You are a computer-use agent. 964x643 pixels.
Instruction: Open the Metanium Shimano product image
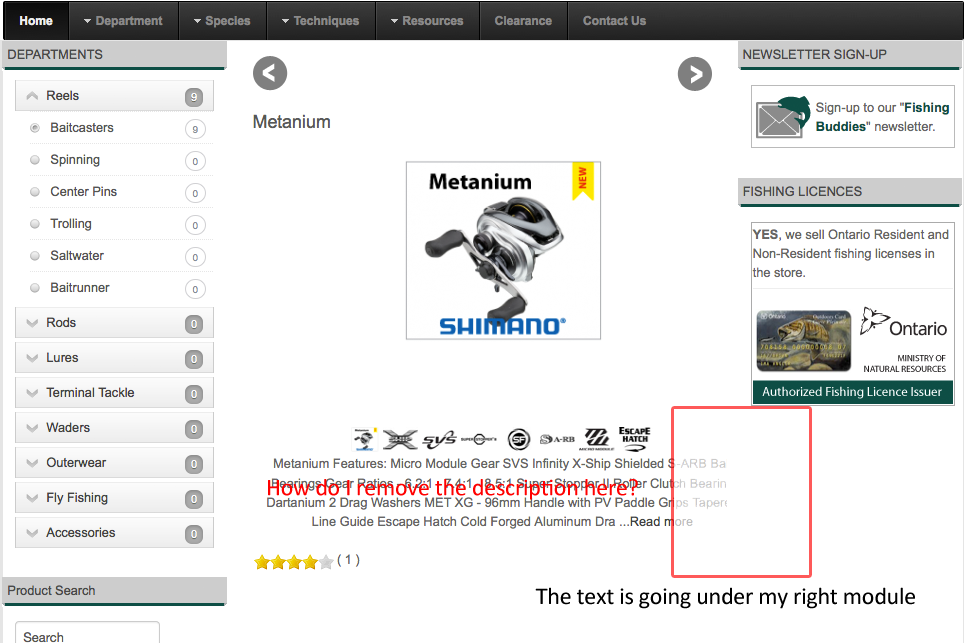(x=503, y=250)
